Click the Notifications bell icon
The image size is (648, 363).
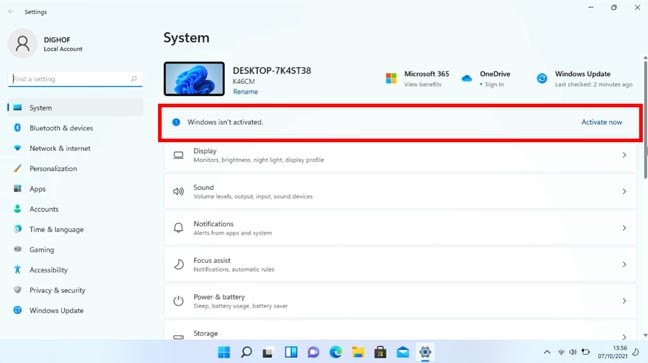[x=179, y=228]
